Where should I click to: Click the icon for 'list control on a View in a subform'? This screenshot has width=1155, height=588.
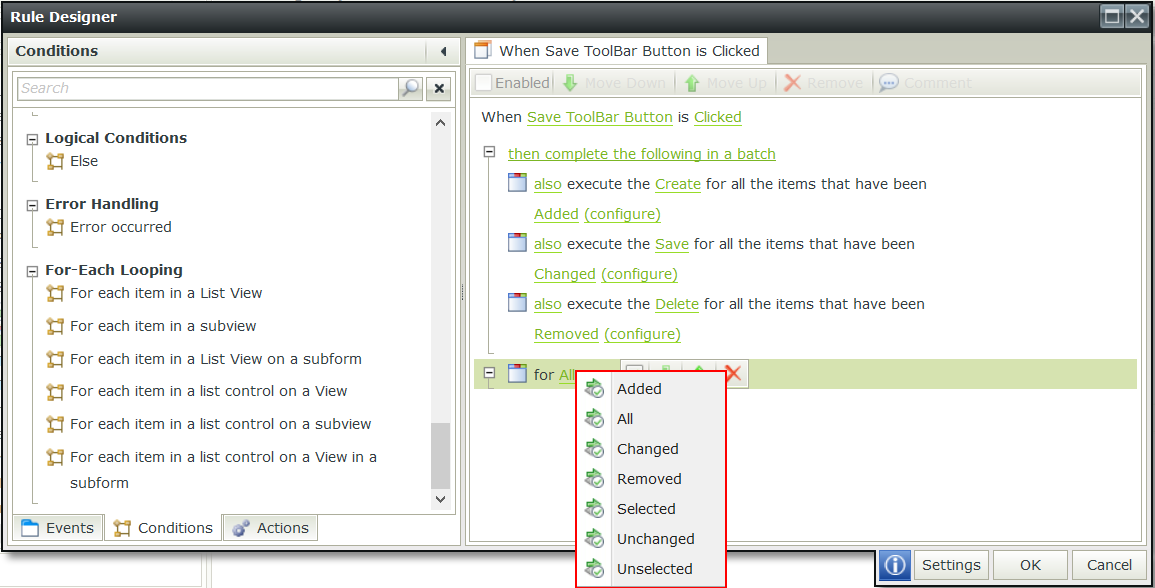coord(55,457)
